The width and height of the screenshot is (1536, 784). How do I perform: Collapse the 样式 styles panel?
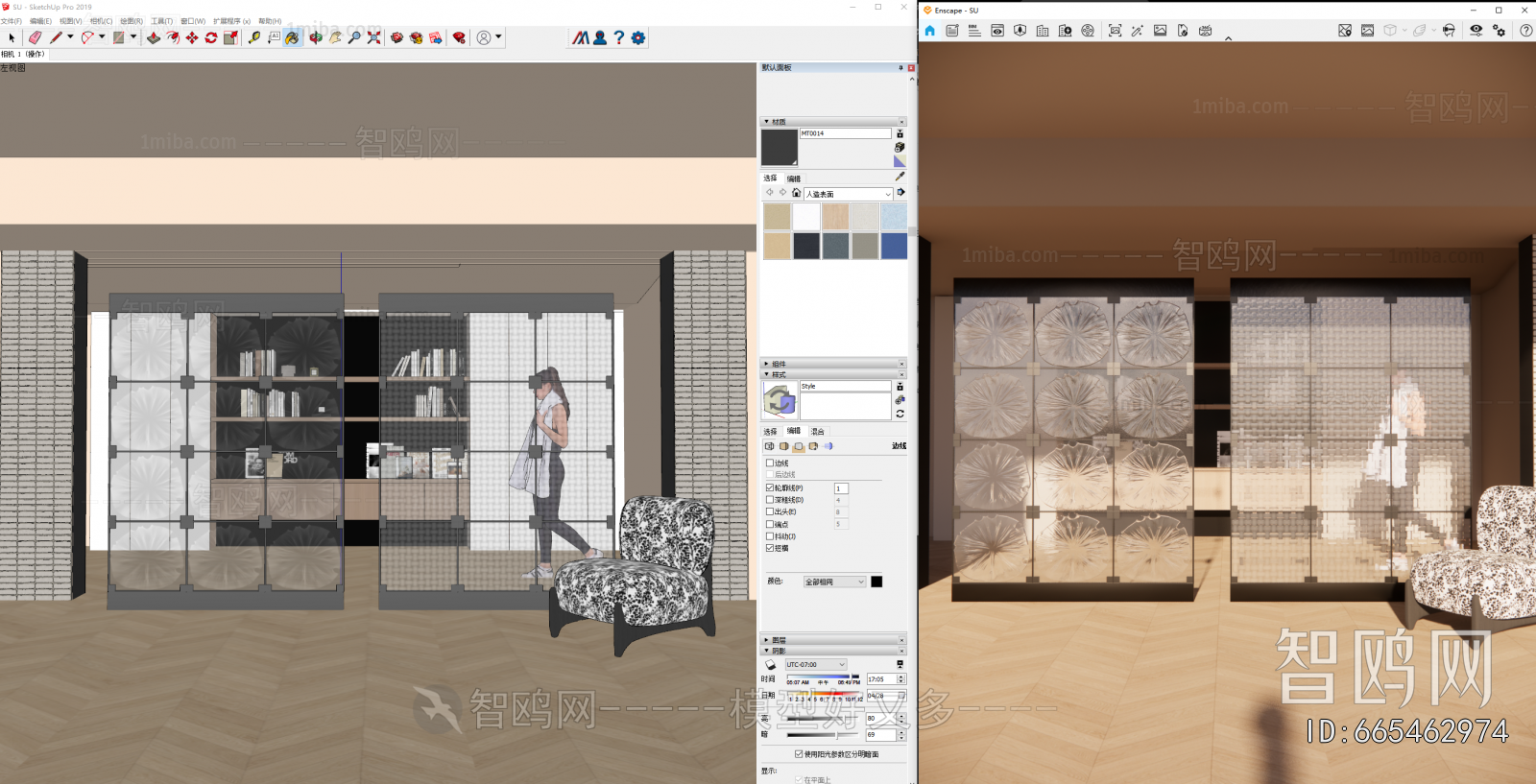(x=766, y=374)
